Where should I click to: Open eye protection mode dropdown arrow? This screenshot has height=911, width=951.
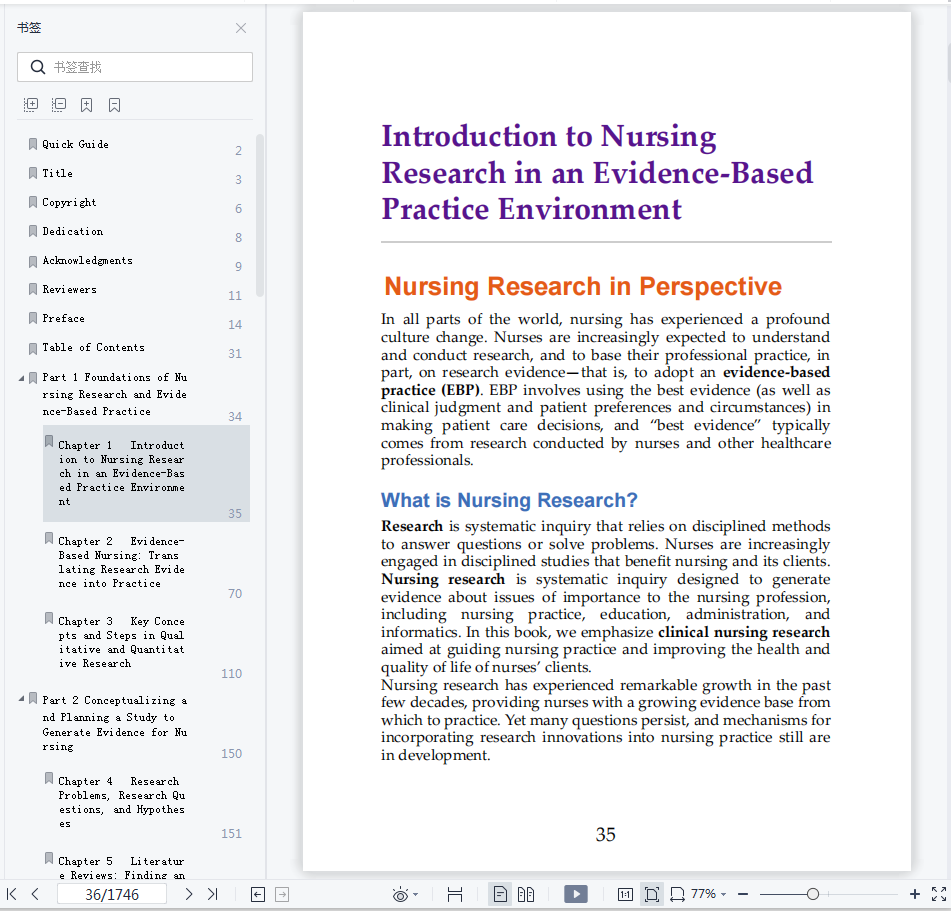click(415, 895)
